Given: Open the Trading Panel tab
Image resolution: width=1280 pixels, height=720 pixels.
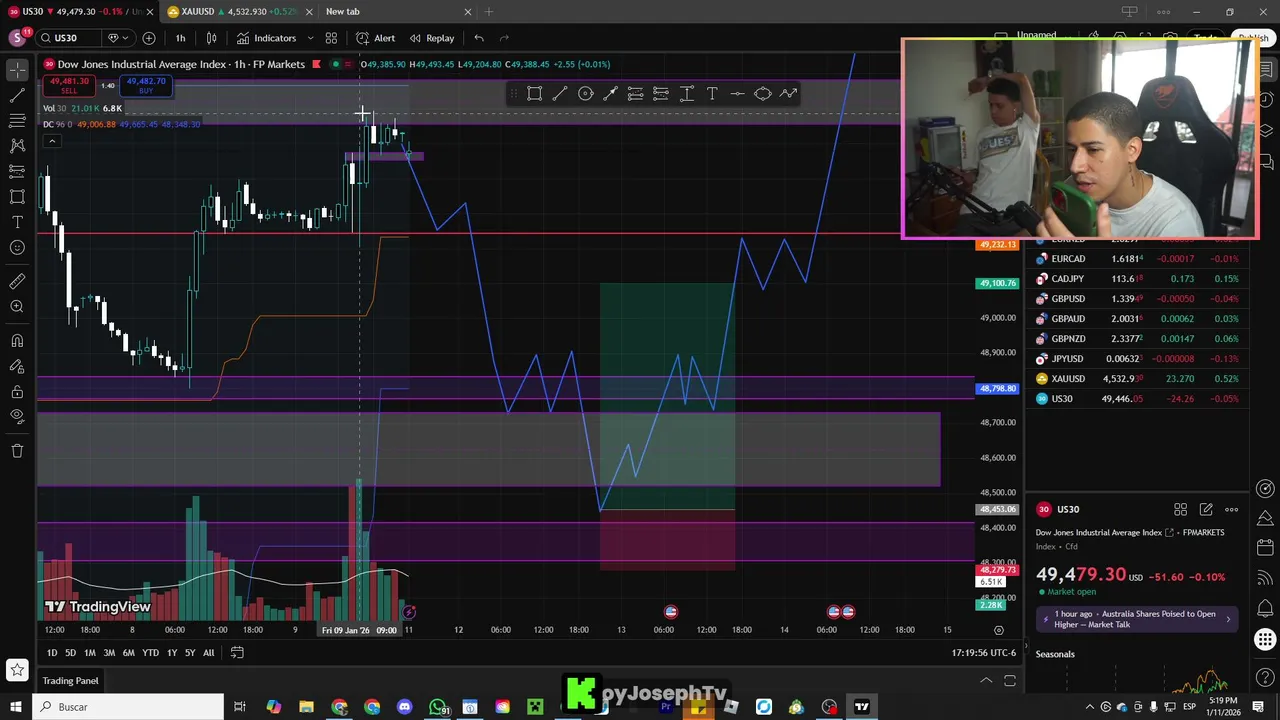Looking at the screenshot, I should point(70,681).
